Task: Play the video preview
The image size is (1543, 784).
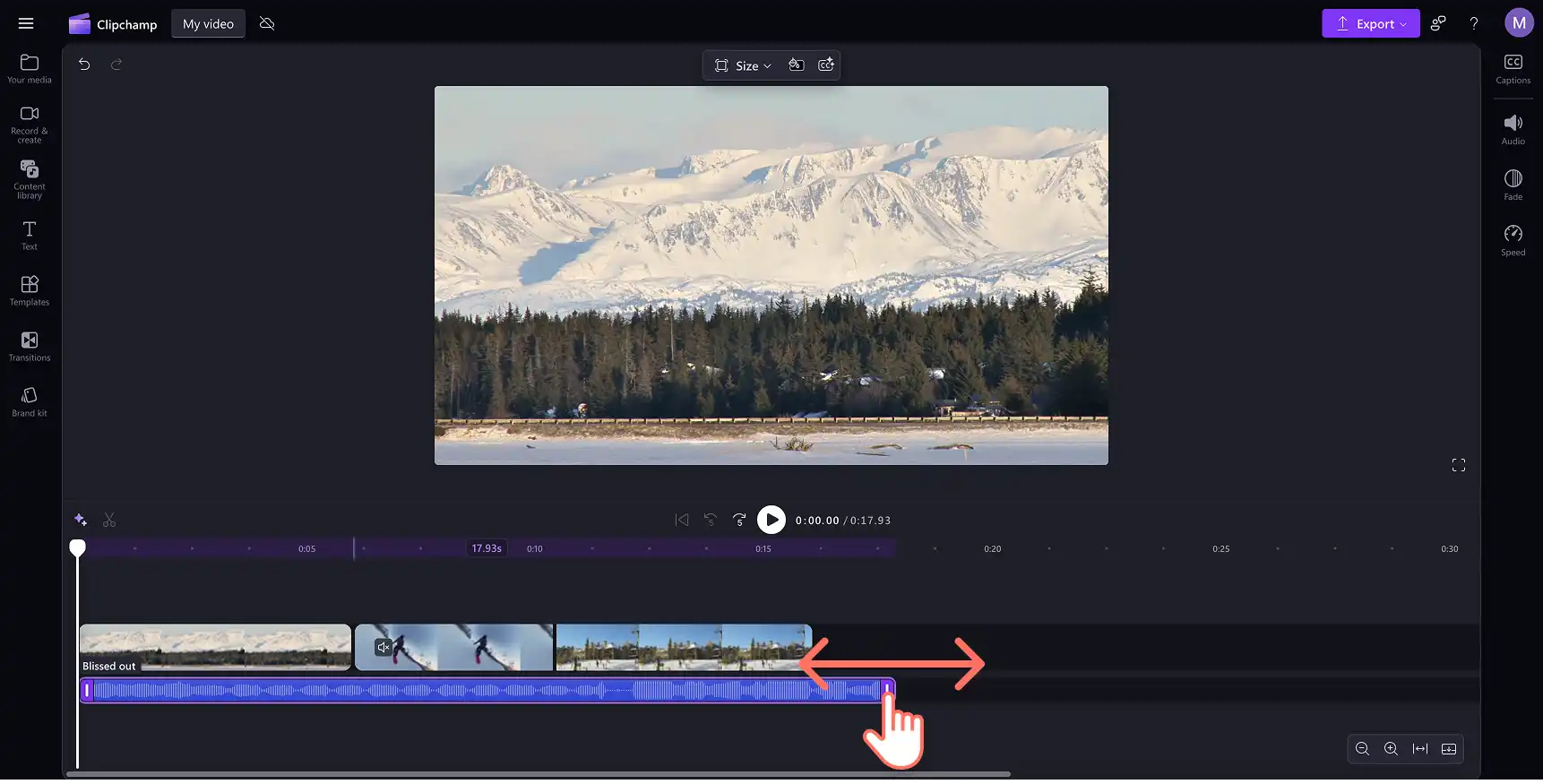Action: 771,520
